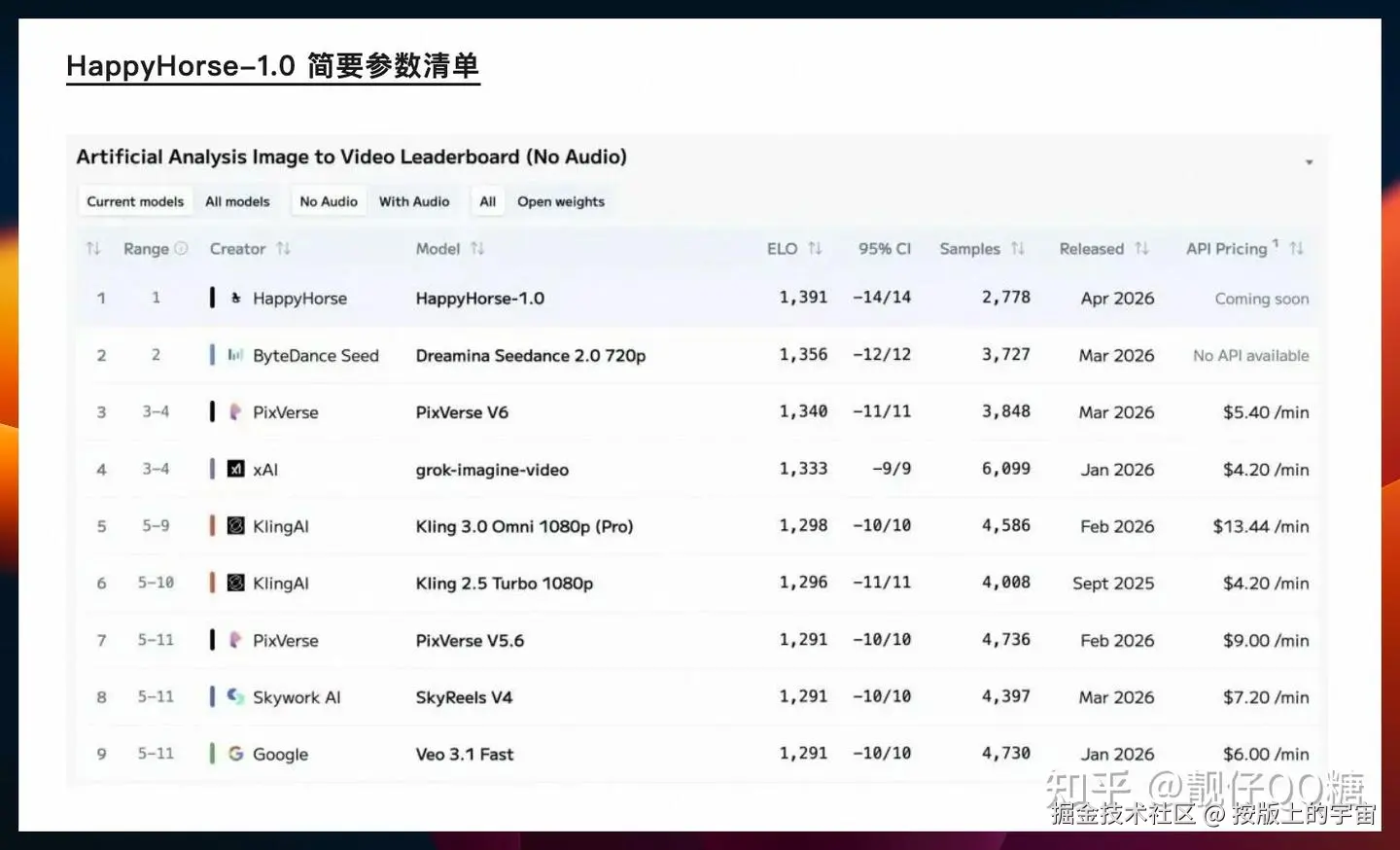Collapse the leaderboard panel with the caret
Image resolution: width=1400 pixels, height=850 pixels.
point(1310,162)
